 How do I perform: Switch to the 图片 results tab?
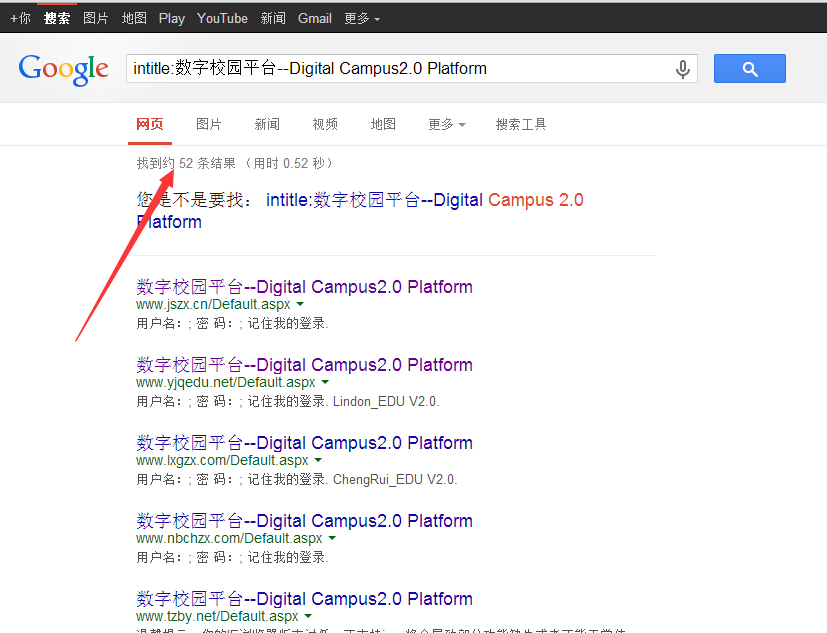(x=208, y=124)
